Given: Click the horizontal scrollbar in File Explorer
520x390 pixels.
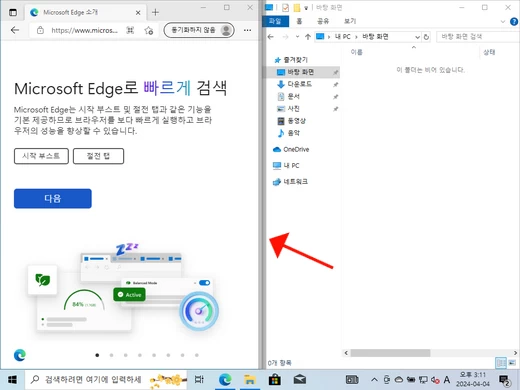Looking at the screenshot, I should click(x=390, y=353).
